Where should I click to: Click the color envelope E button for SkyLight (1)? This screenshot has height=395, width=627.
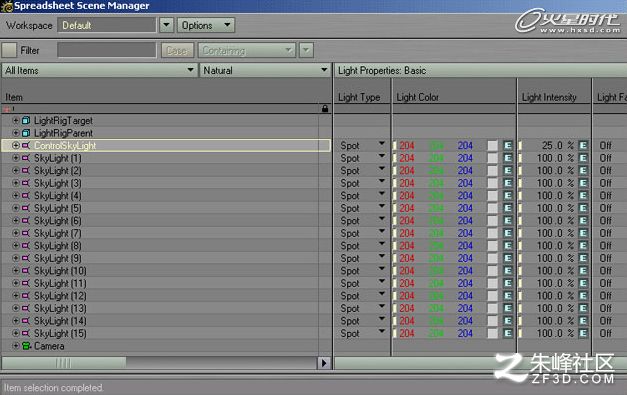coord(508,158)
